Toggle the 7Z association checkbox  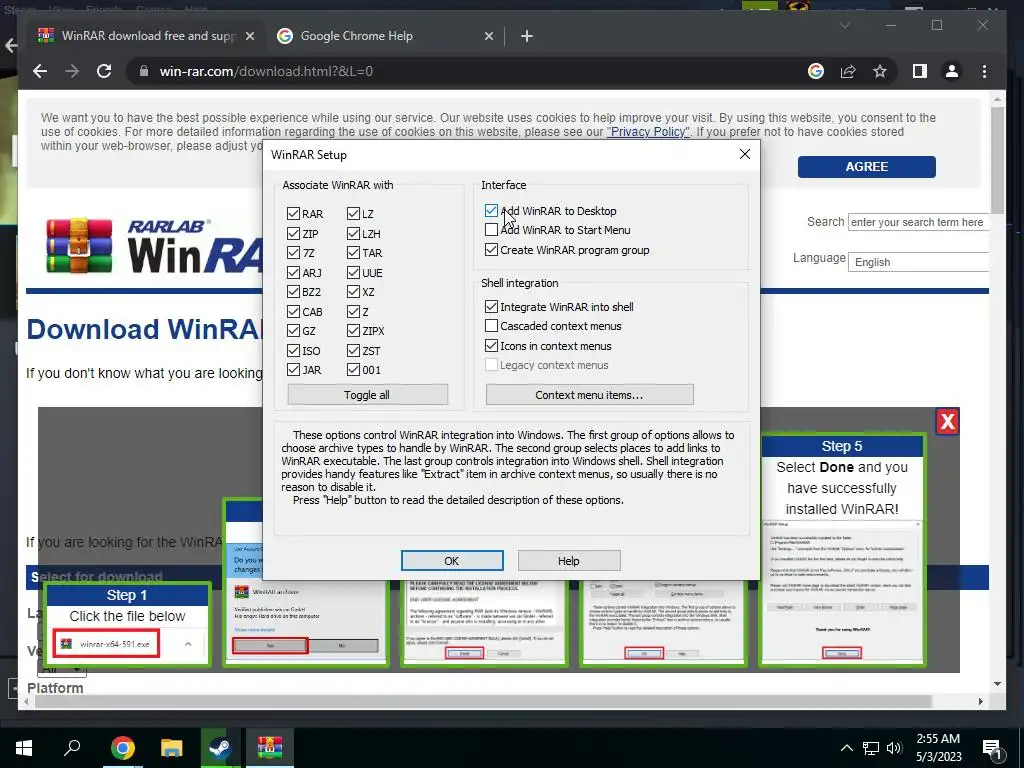pos(293,253)
